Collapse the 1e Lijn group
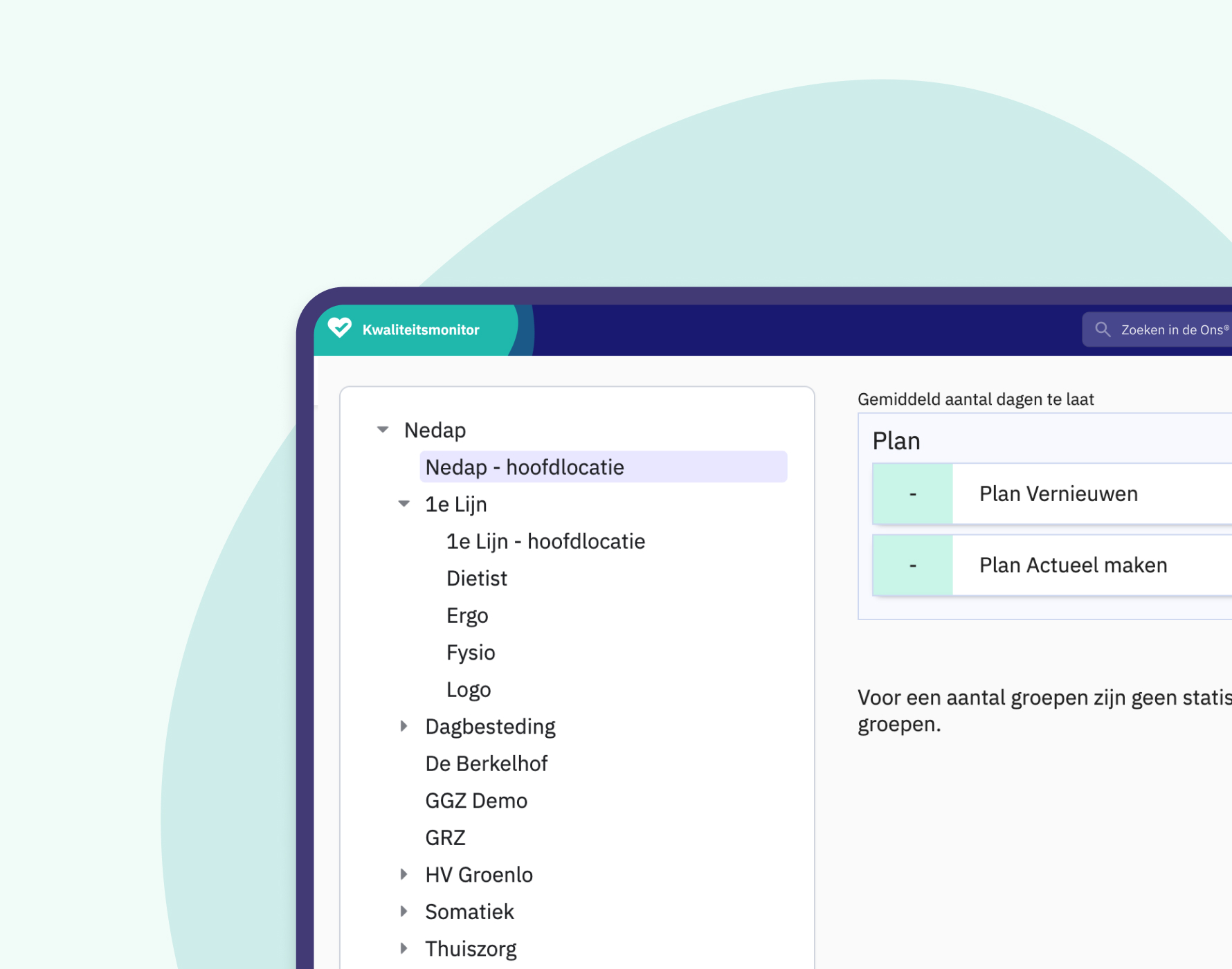1232x969 pixels. [404, 504]
